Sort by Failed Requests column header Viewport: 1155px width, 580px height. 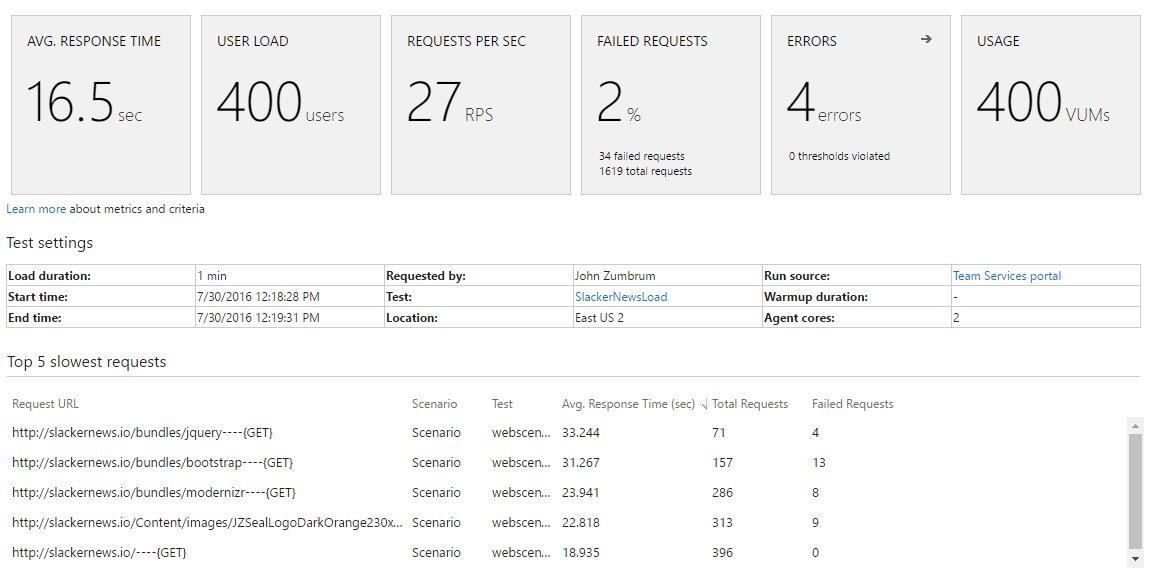click(852, 404)
